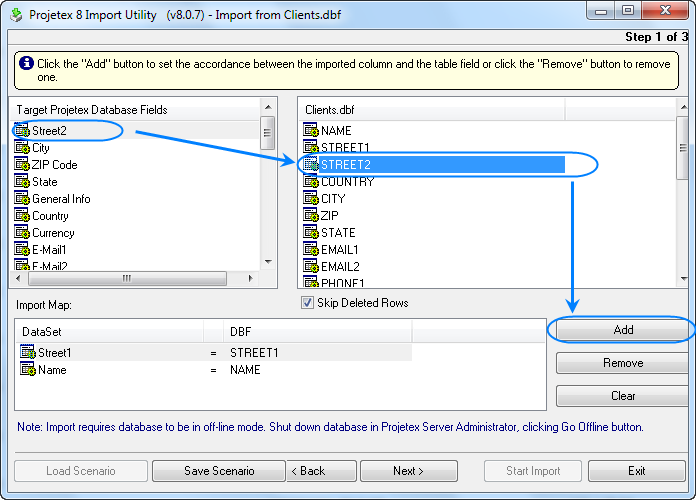Click the State field icon in target list
Viewport: 696px width, 500px height.
pos(22,182)
